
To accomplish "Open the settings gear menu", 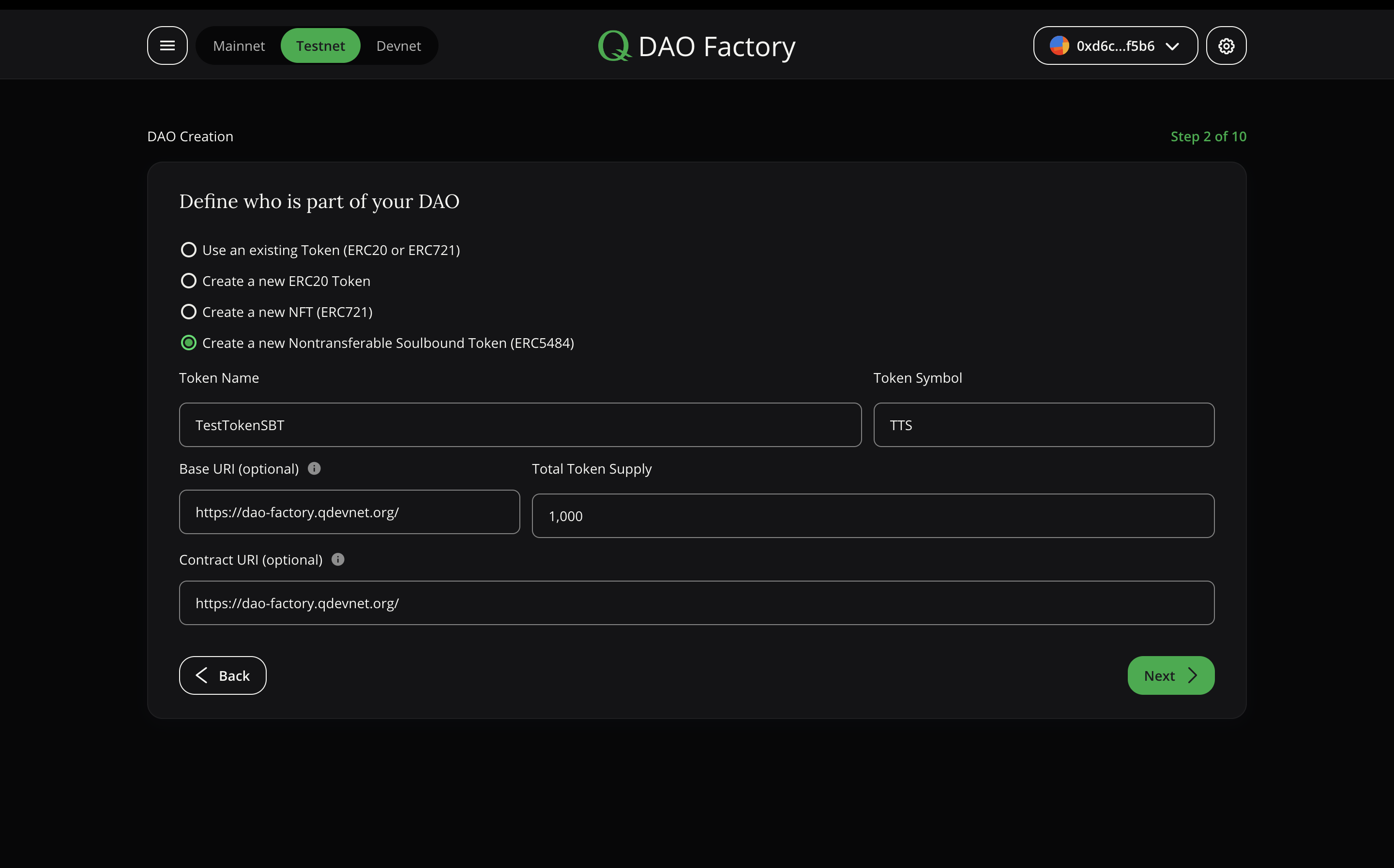I will coord(1226,45).
